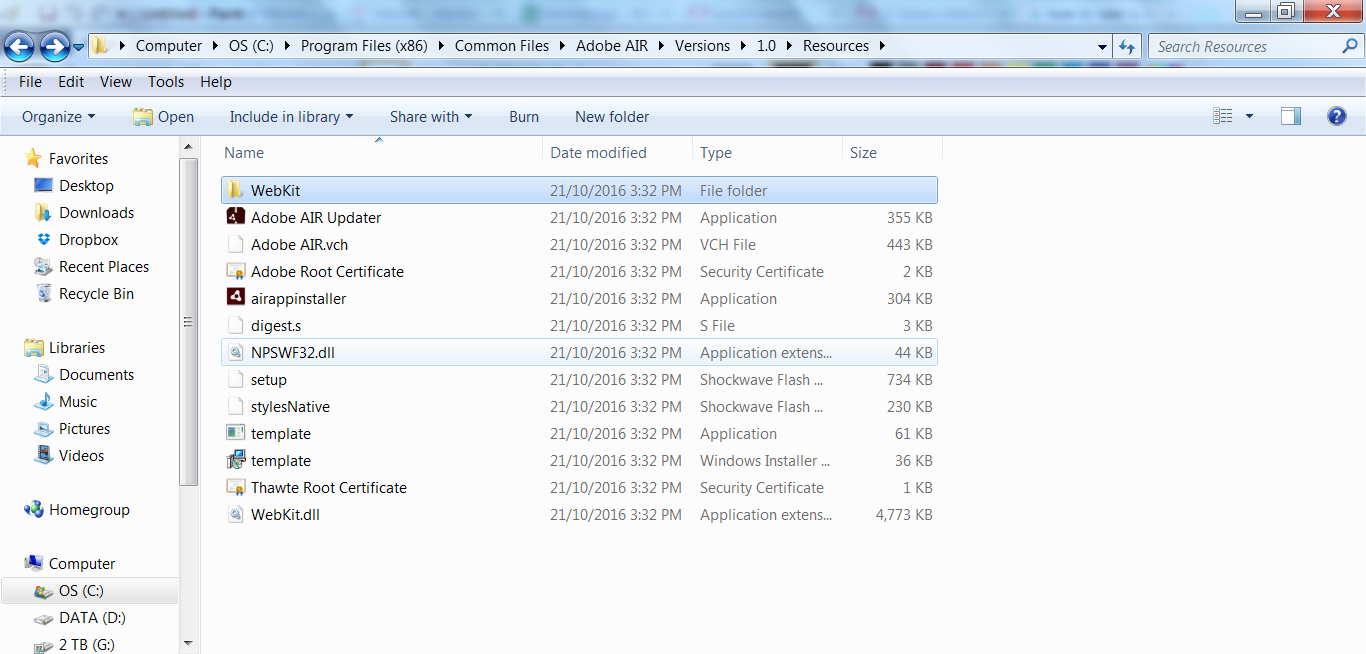1366x654 pixels.
Task: Open the Organize dropdown
Action: coord(58,117)
